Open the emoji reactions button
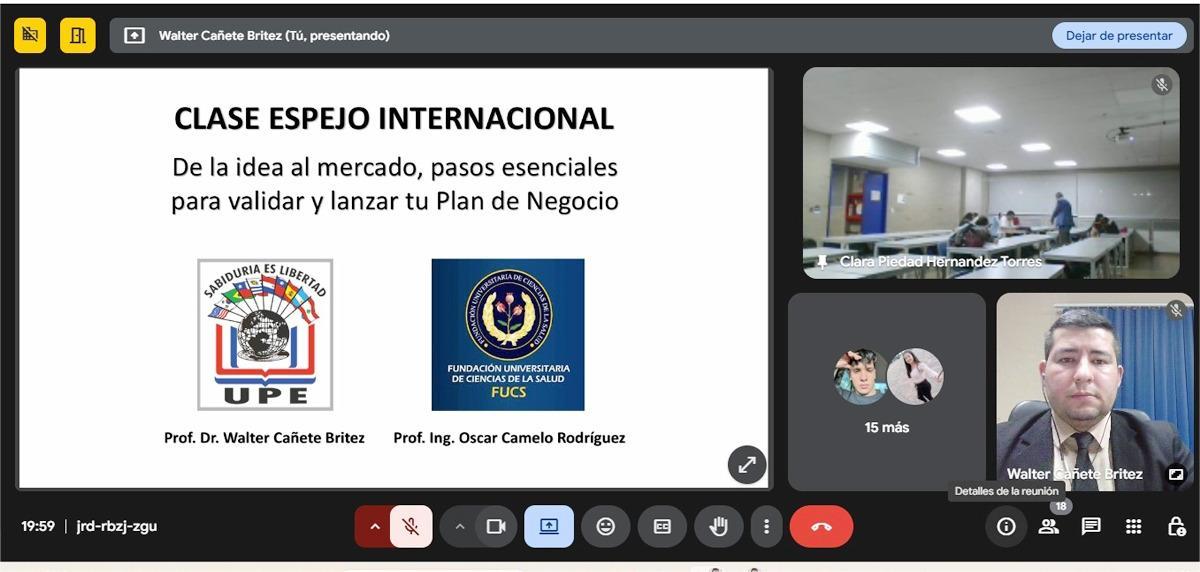Image resolution: width=1200 pixels, height=572 pixels. pos(605,527)
